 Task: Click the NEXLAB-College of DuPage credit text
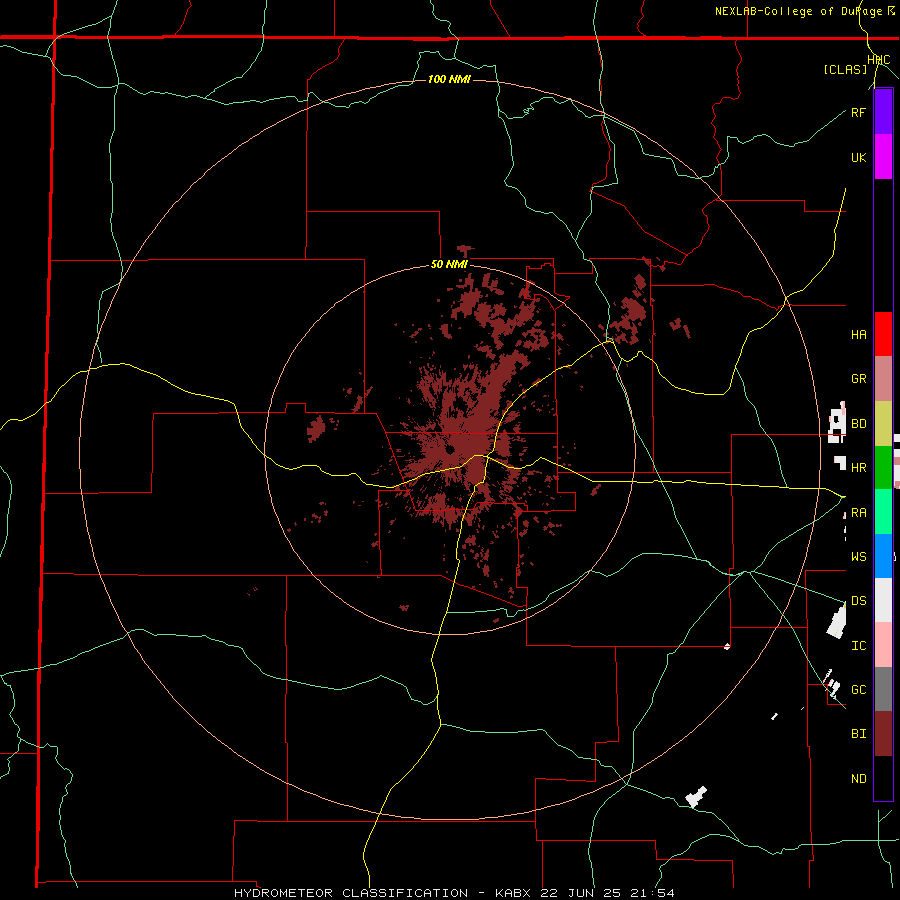tap(799, 11)
